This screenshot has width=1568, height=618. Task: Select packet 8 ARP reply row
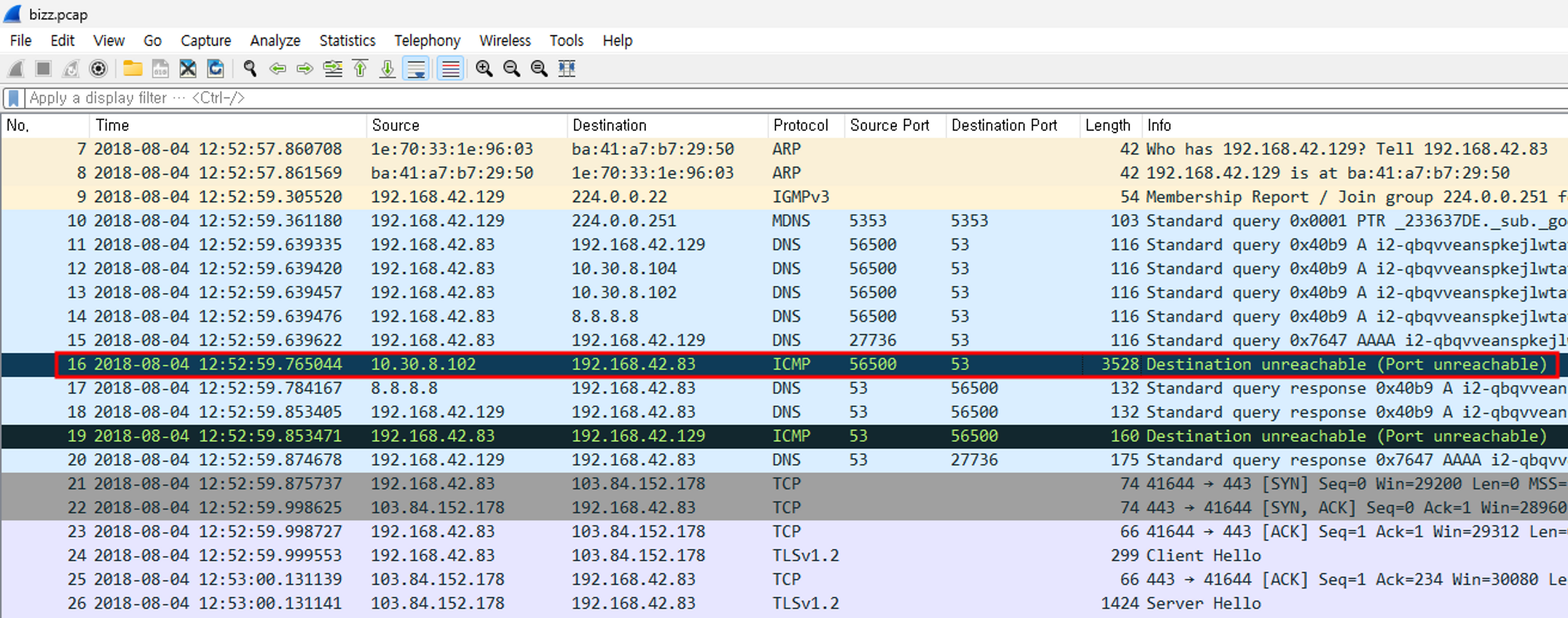tap(784, 173)
